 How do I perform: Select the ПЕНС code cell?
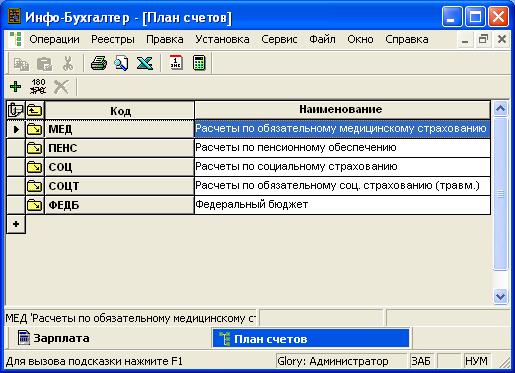(120, 148)
